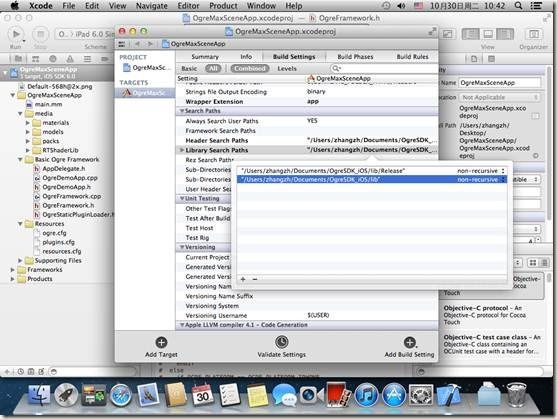Open the Navigate menu
The image size is (557, 419).
tap(152, 6)
